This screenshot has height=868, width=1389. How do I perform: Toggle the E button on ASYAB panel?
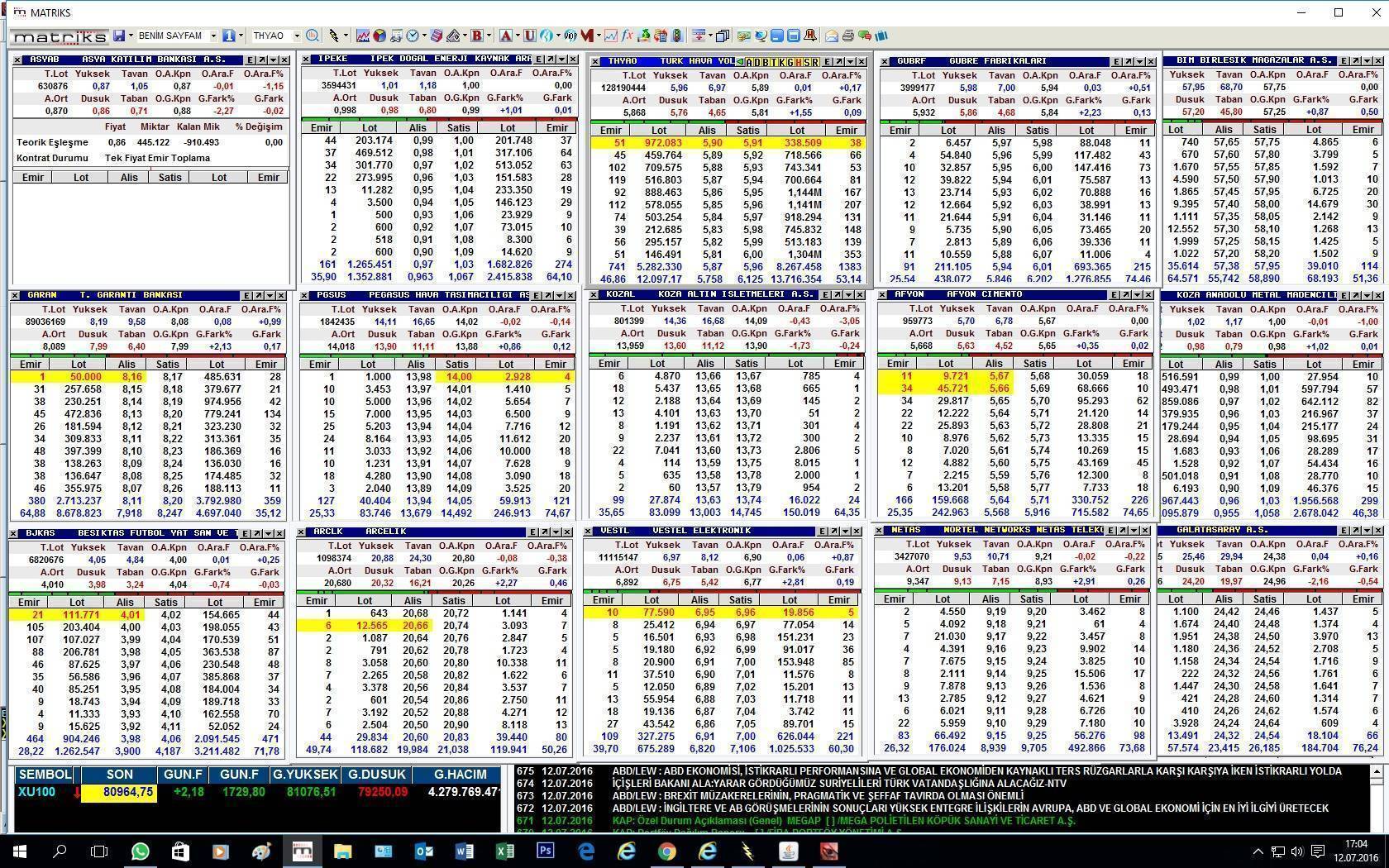249,60
